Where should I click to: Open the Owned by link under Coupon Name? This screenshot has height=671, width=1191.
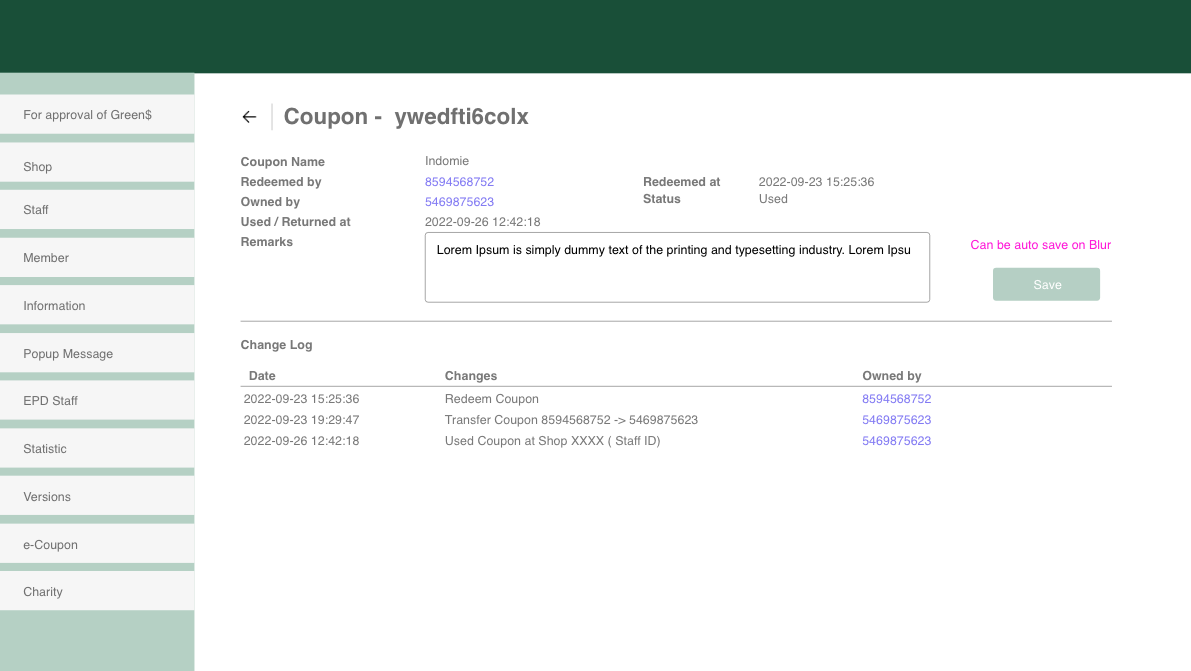[459, 202]
